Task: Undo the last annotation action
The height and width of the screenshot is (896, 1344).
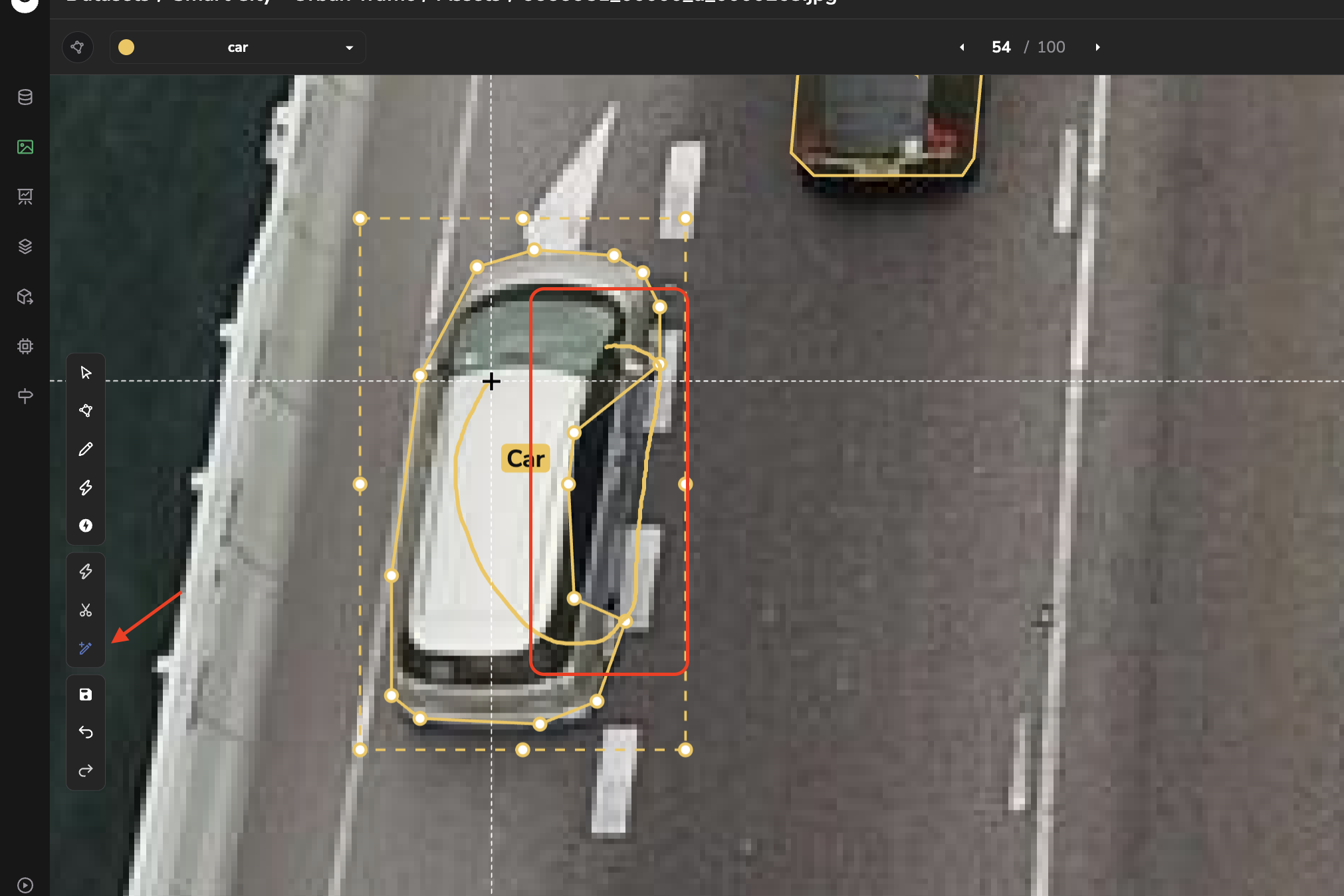Action: tap(86, 732)
